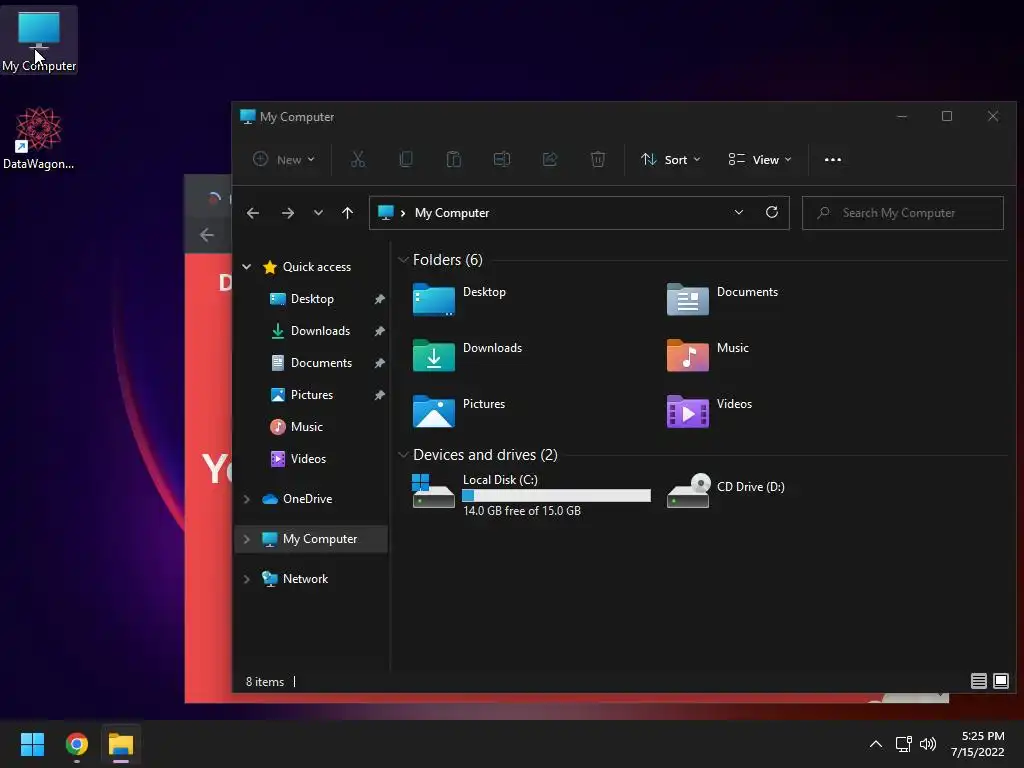Select Downloads in Quick access sidebar
This screenshot has height=768, width=1024.
[x=321, y=331]
